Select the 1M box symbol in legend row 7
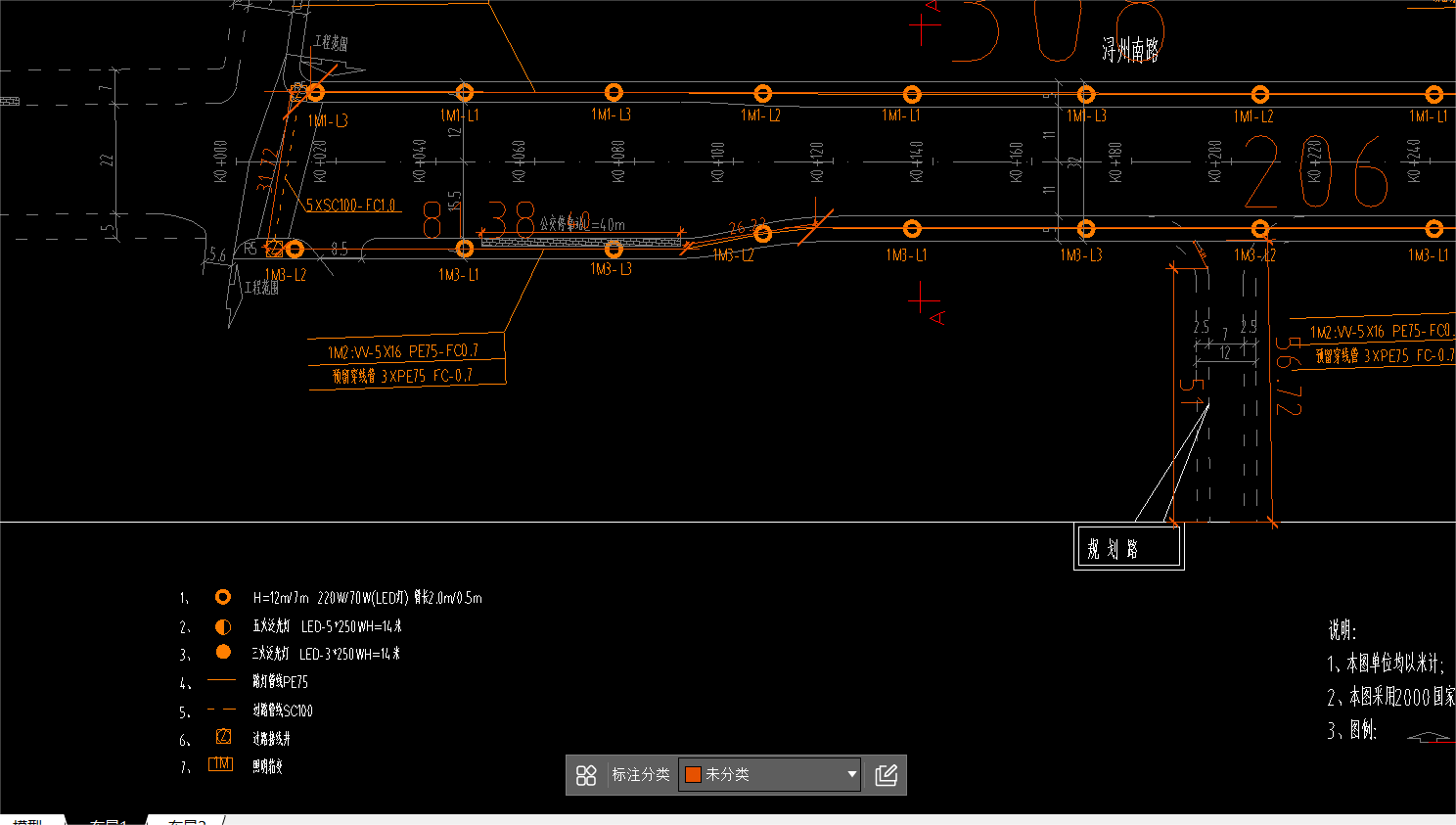1456x825 pixels. pos(221,764)
